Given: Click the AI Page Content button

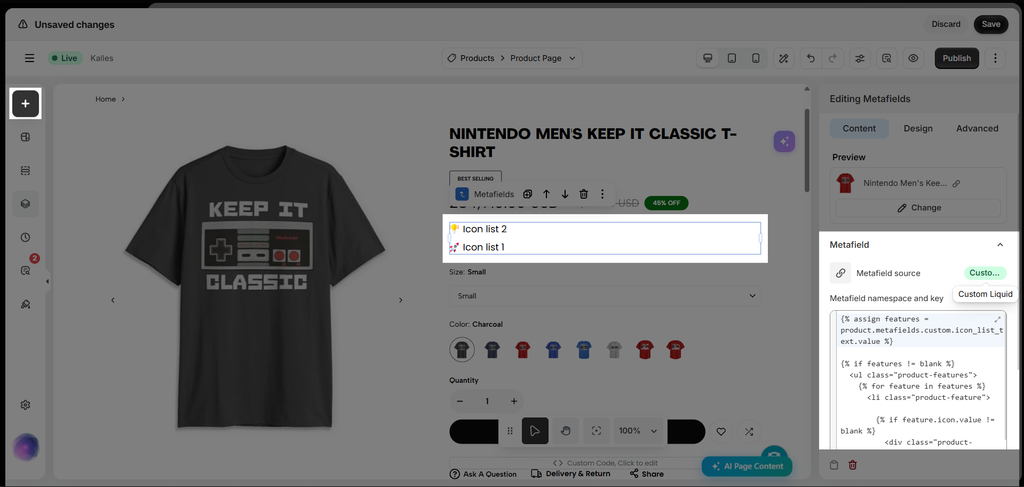Looking at the screenshot, I should 747,466.
